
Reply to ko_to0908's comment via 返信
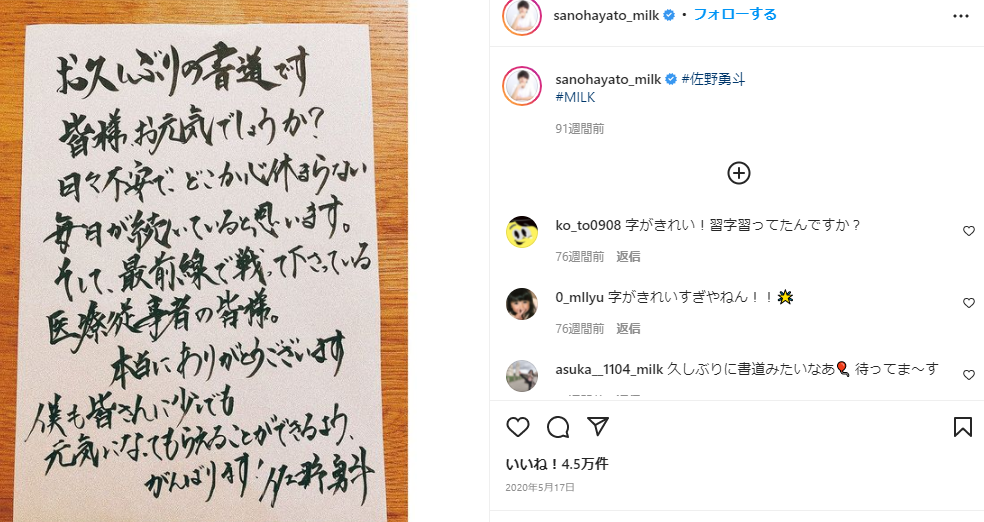628,257
